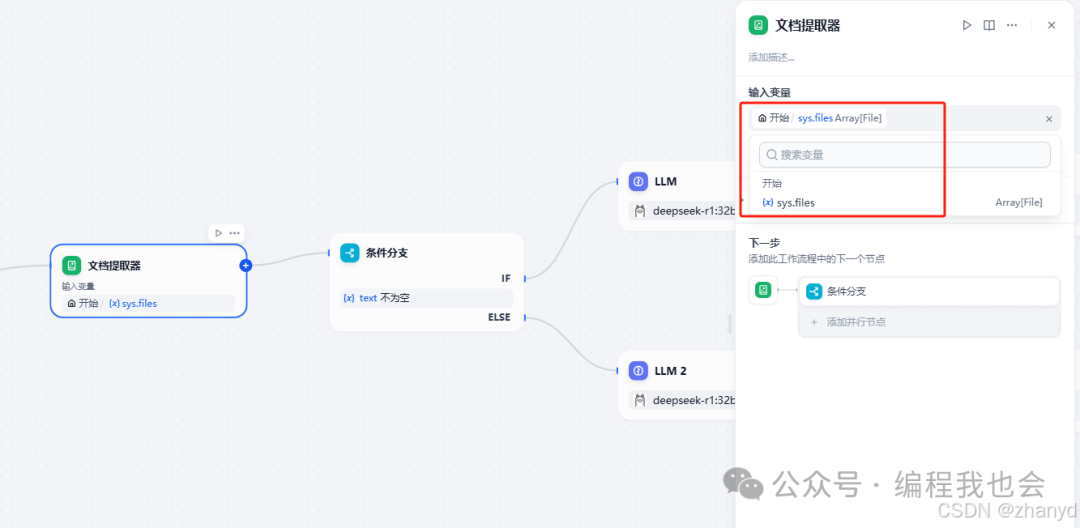Image resolution: width=1080 pixels, height=528 pixels.
Task: Choose sys.files from the variable list
Action: click(796, 203)
